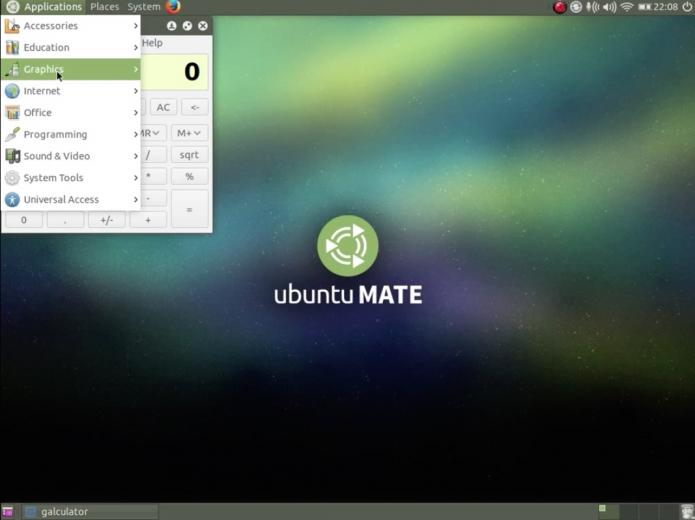Open the Education submenu
The height and width of the screenshot is (520, 695).
71,47
